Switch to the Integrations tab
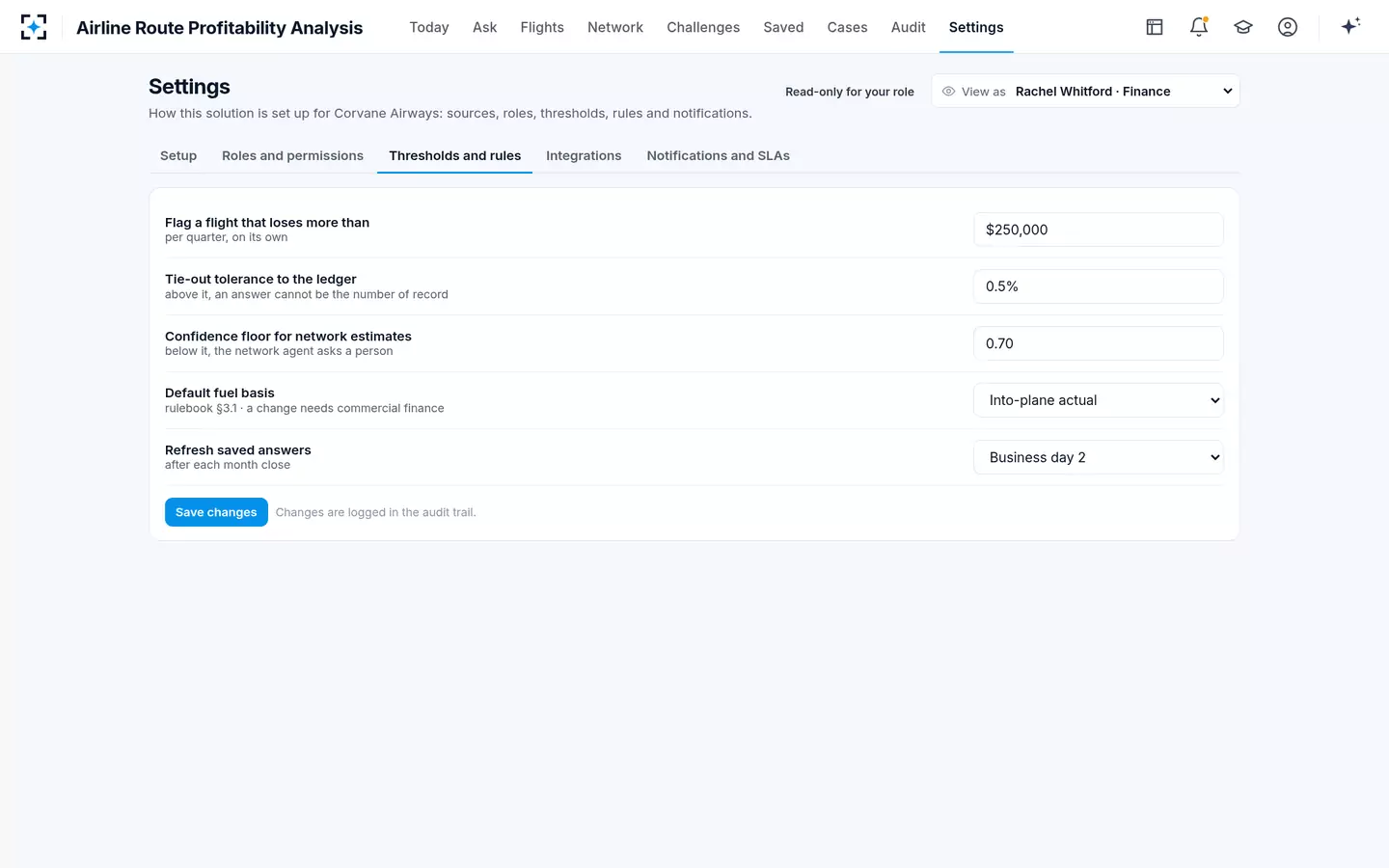1389x868 pixels. point(584,156)
